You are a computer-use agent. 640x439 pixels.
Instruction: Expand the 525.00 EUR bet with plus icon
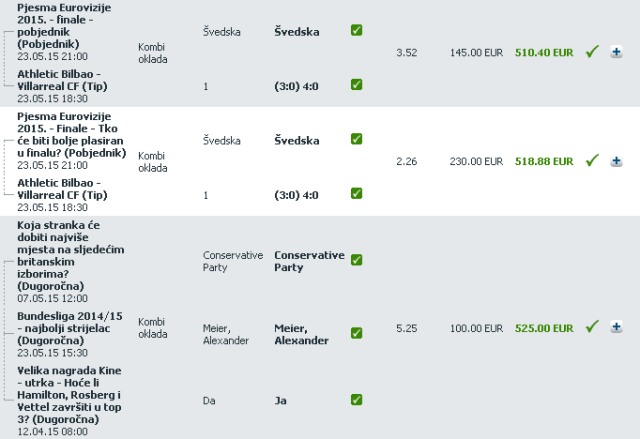tap(616, 327)
